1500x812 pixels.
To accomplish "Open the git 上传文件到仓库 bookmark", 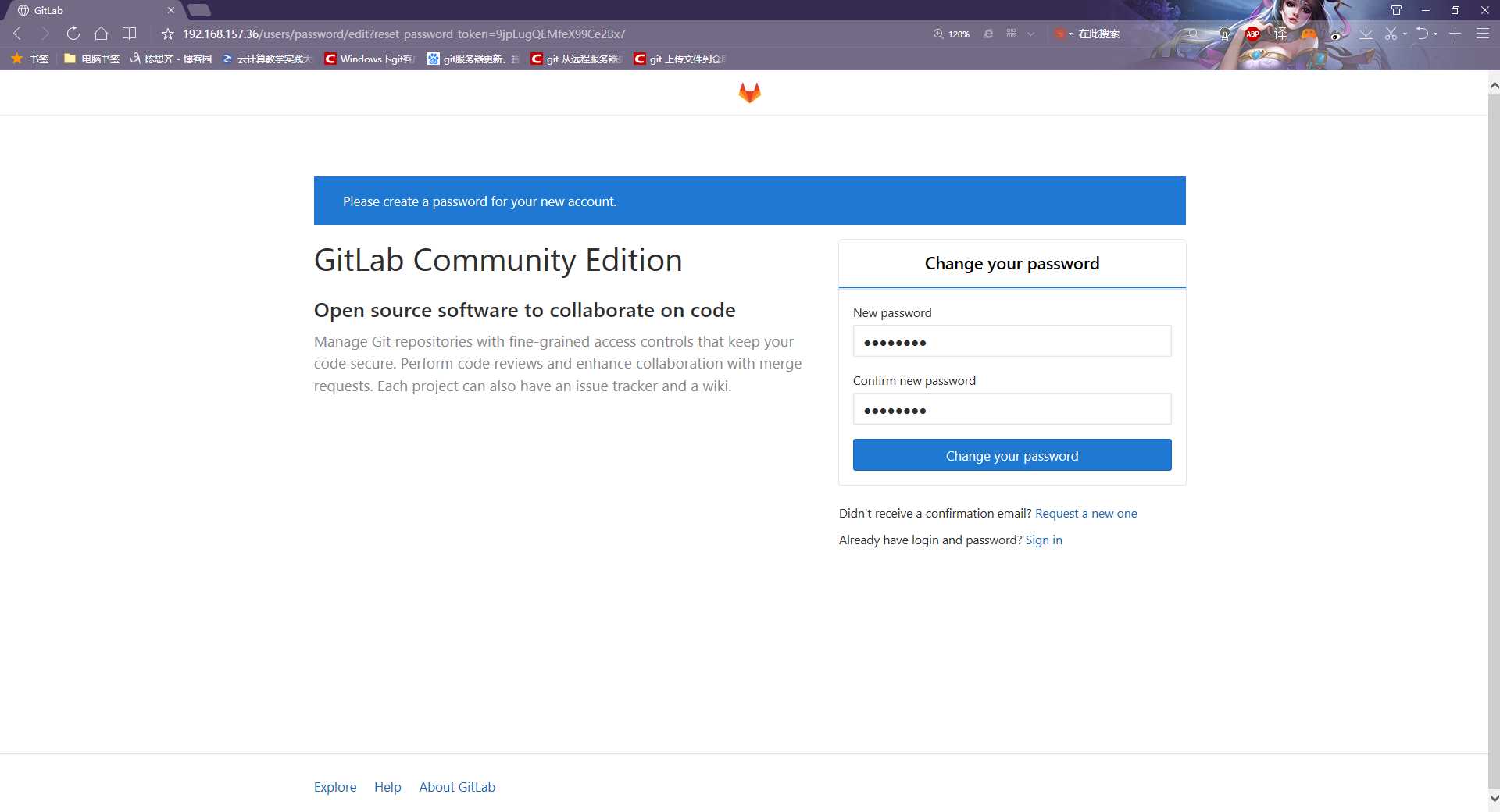I will coord(680,59).
